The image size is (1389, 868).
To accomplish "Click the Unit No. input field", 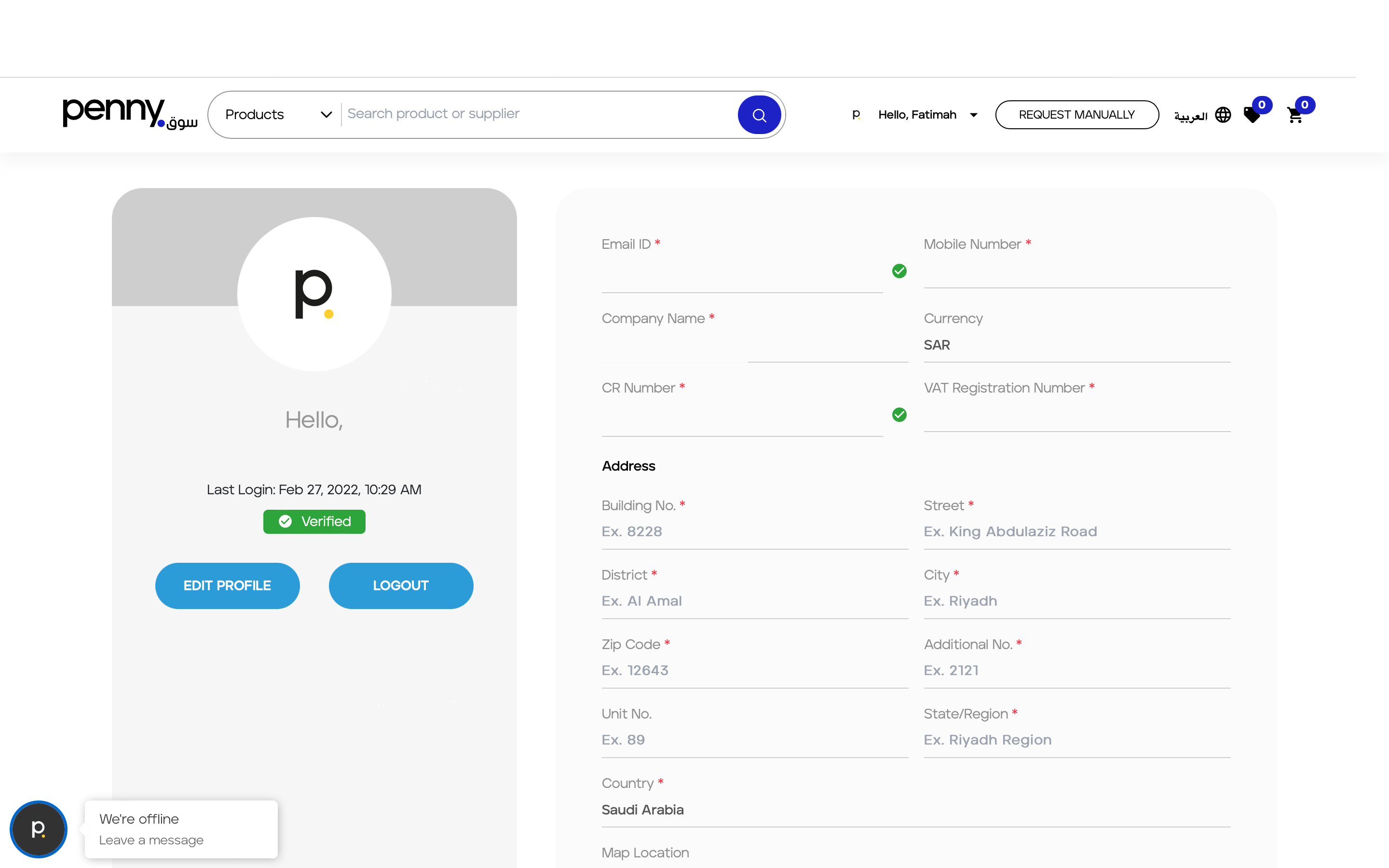I will point(755,741).
